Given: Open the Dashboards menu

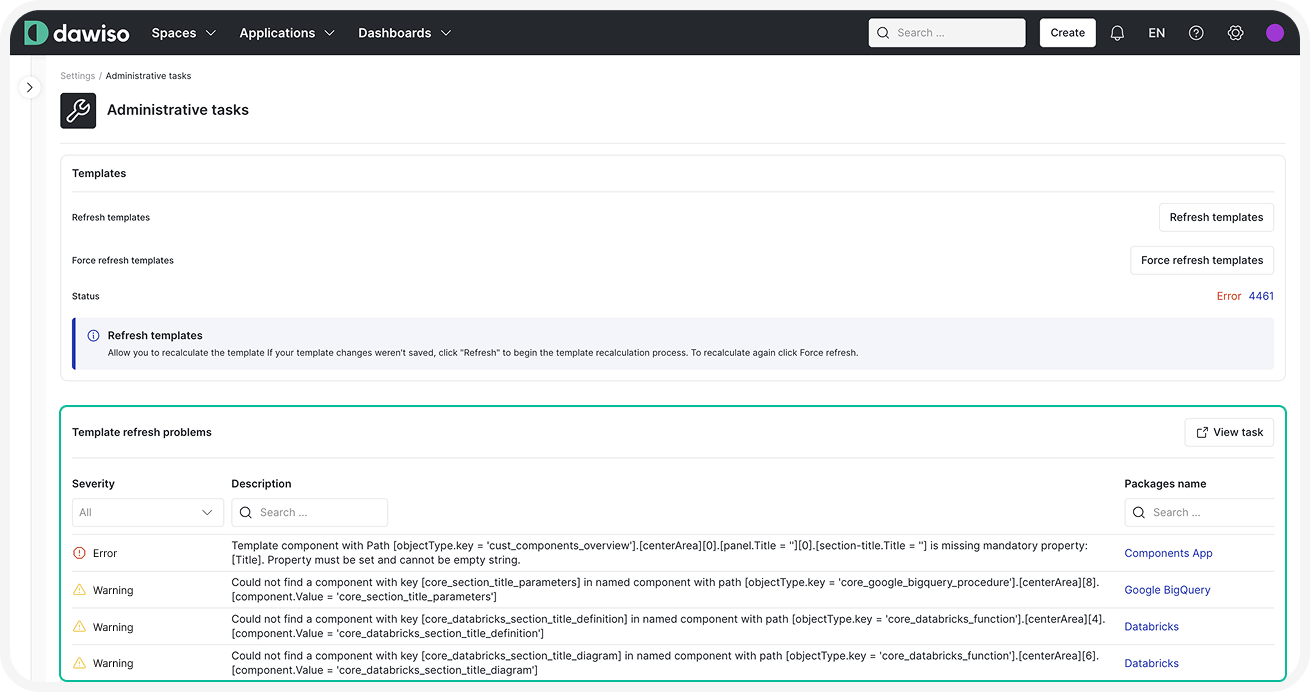Looking at the screenshot, I should pyautogui.click(x=404, y=33).
